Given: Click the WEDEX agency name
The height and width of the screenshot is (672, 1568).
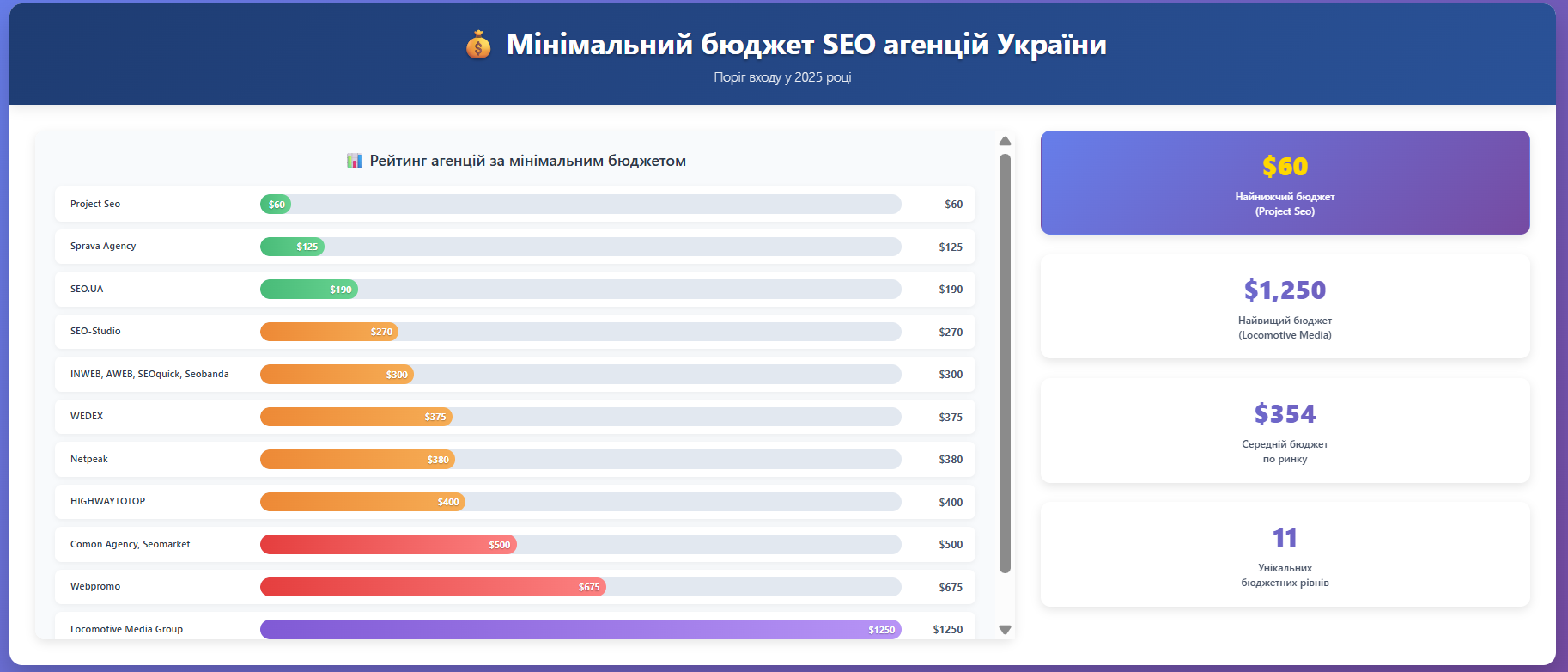Looking at the screenshot, I should click(87, 416).
